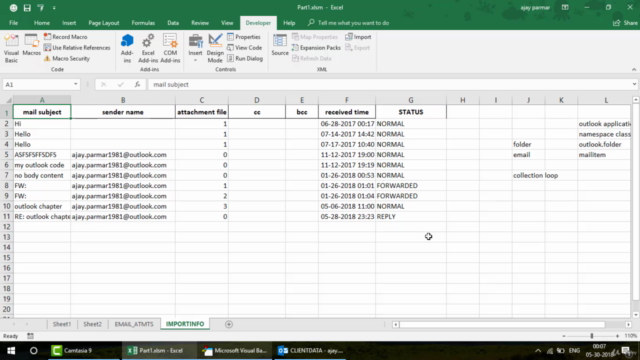This screenshot has width=640, height=360.
Task: Switch to the Insert ribbon tab
Action: coord(69,23)
